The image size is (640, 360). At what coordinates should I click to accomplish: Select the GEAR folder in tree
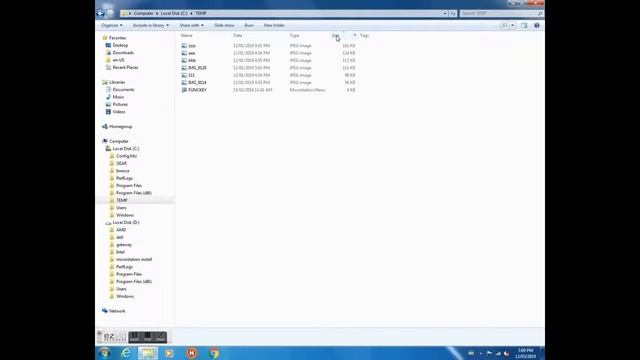click(x=121, y=163)
